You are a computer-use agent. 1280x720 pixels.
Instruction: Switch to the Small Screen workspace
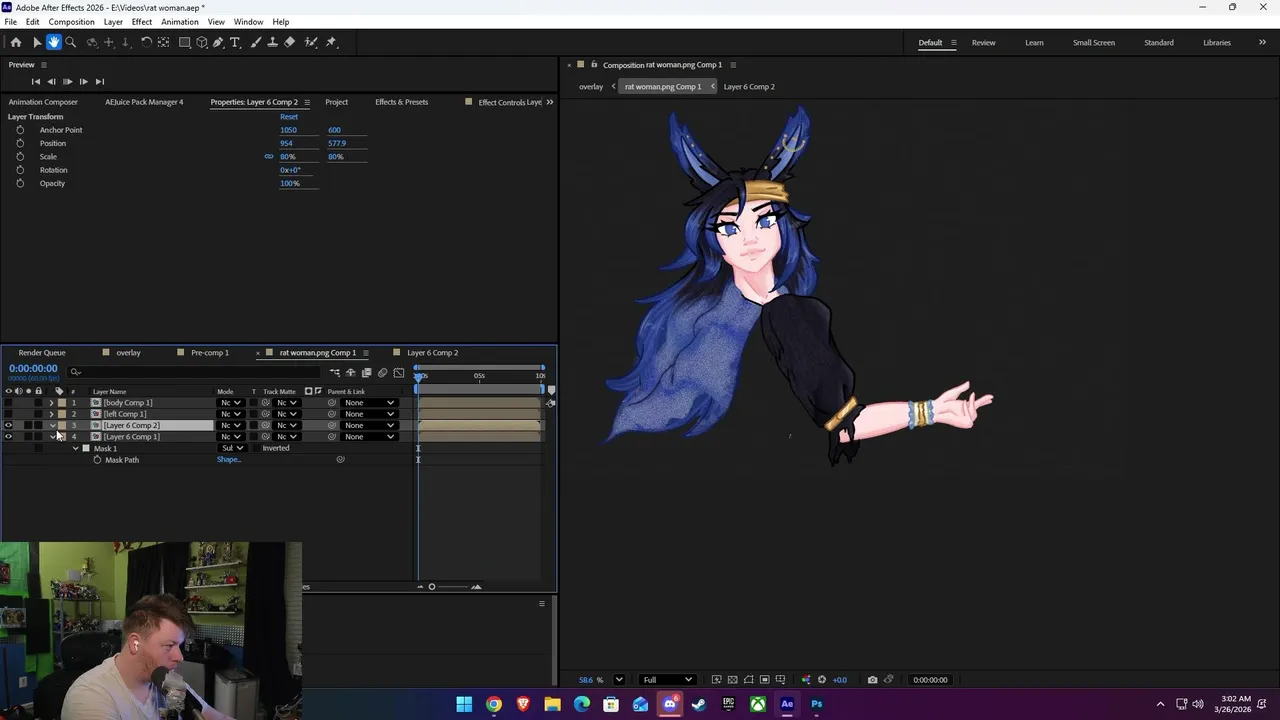click(1094, 43)
